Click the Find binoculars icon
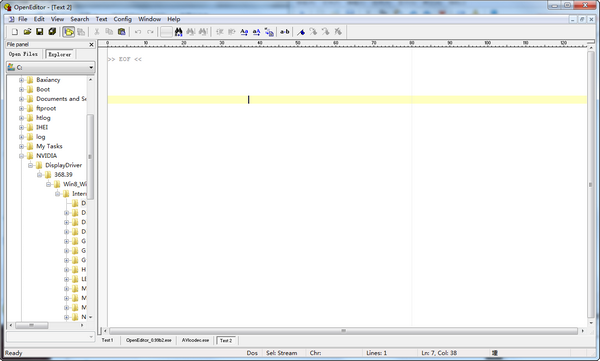 (178, 32)
